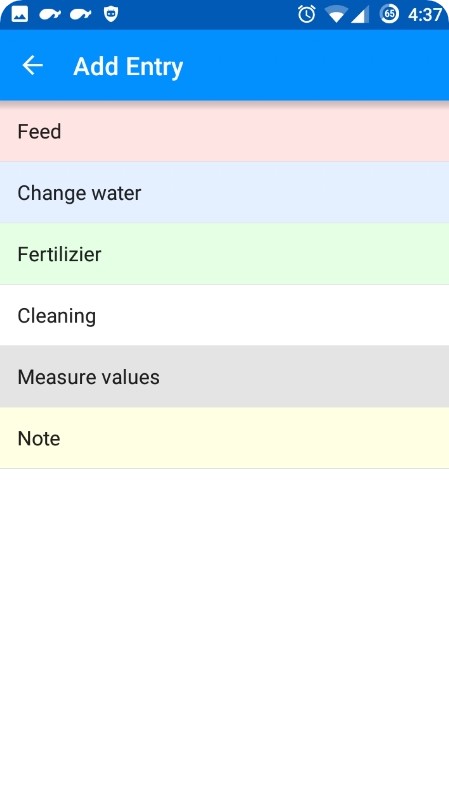This screenshot has height=805, width=449.
Task: Tap the 4:37 clock in status bar
Action: click(x=424, y=14)
